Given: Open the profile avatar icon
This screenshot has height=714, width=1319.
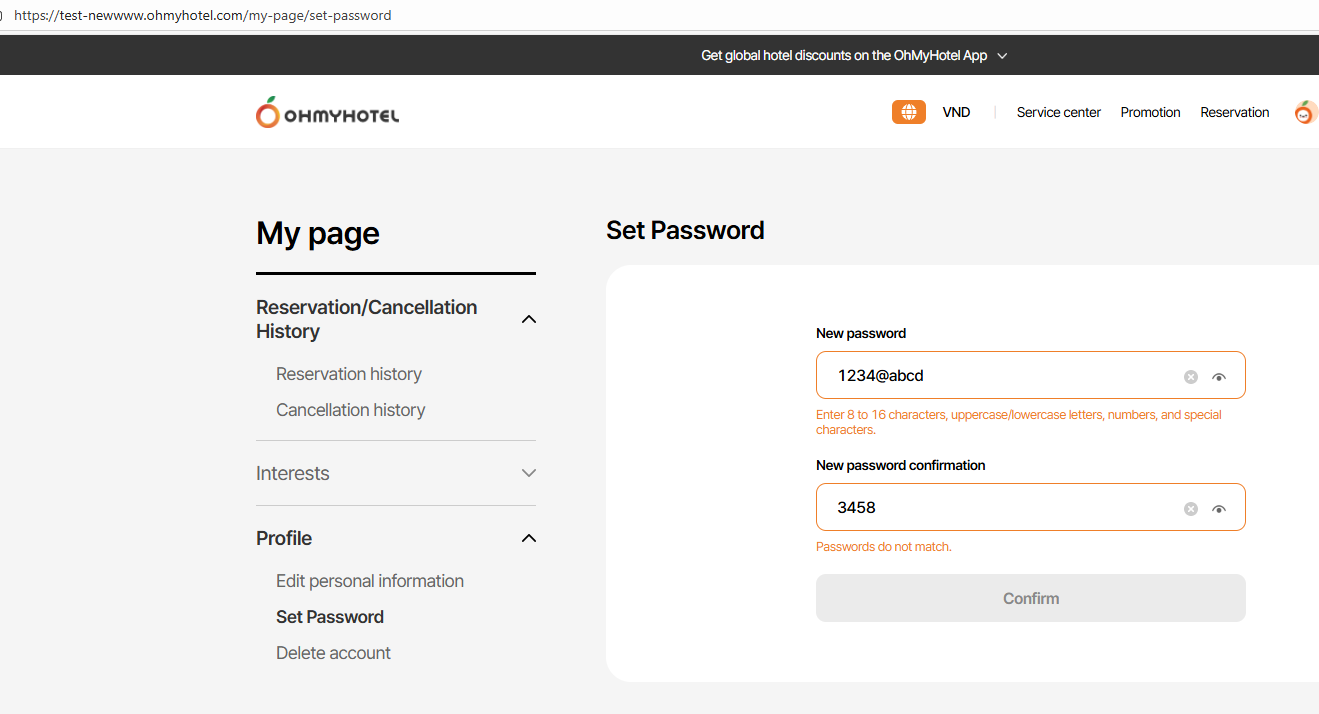Looking at the screenshot, I should click(1304, 113).
